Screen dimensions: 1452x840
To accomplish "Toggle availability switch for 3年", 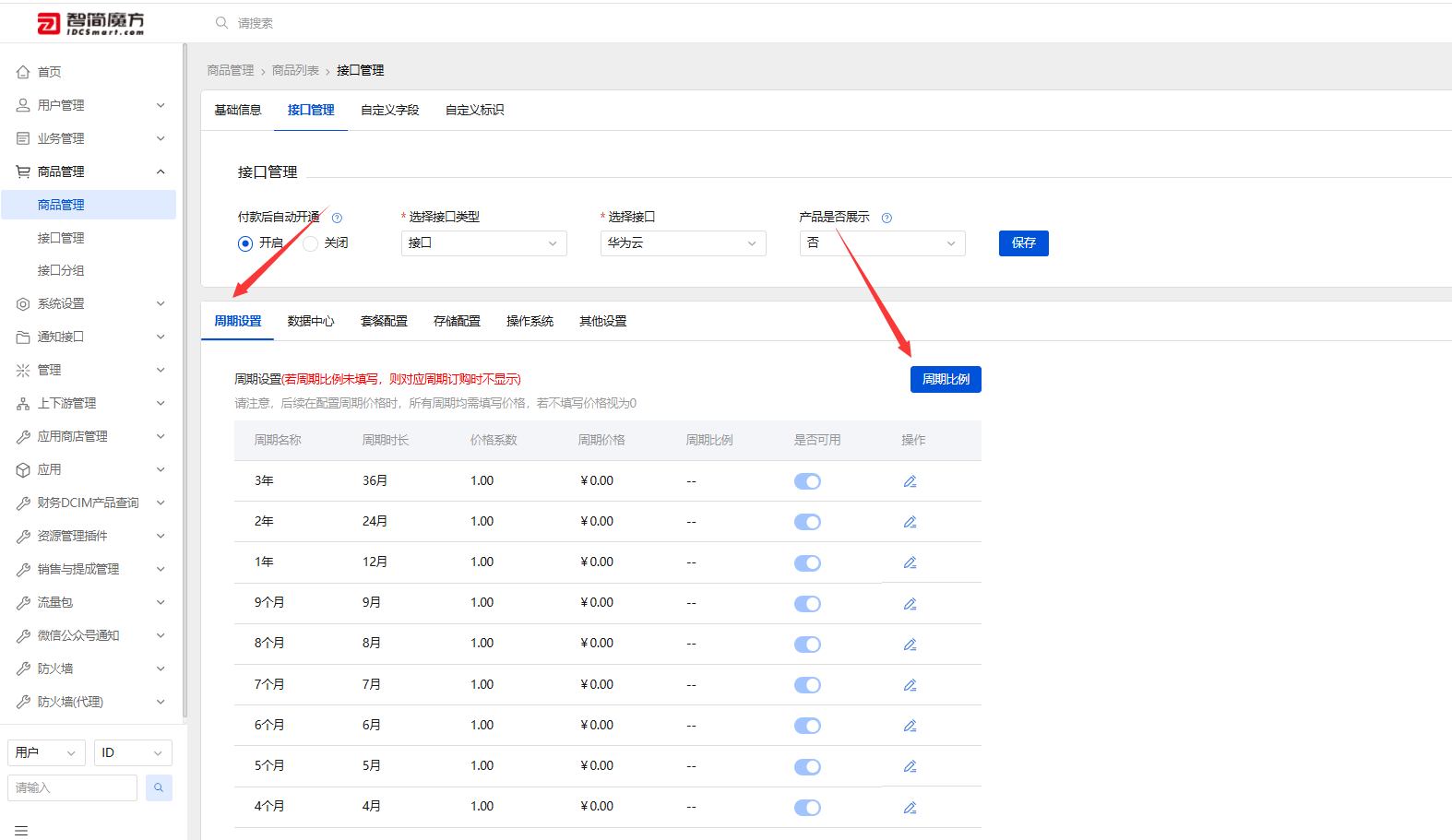I will click(807, 481).
